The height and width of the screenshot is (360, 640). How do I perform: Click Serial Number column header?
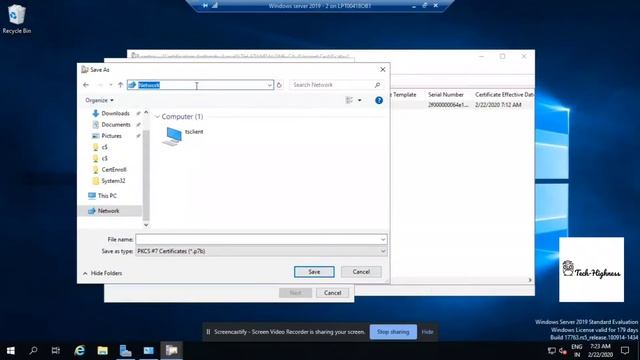pyautogui.click(x=446, y=95)
